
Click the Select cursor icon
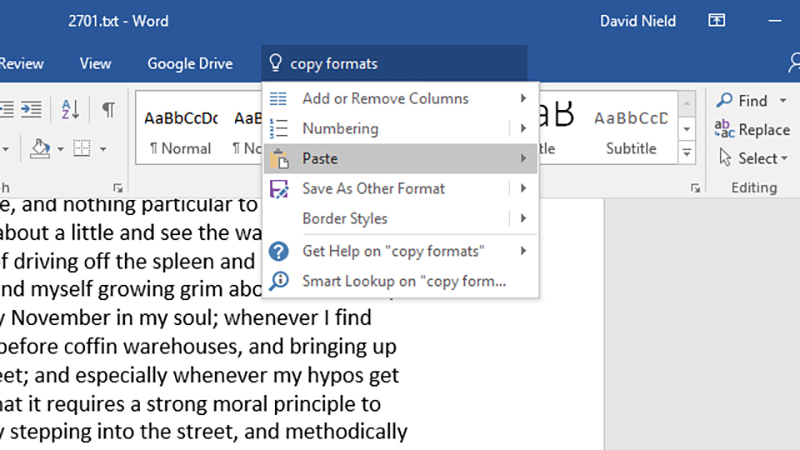[725, 158]
